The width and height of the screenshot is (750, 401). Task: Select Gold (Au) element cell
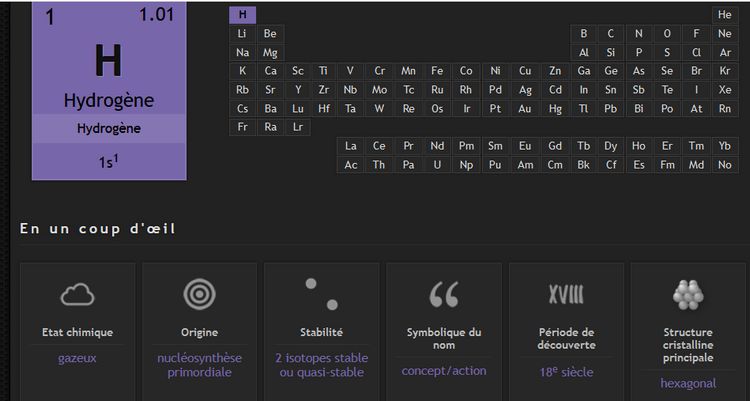point(525,109)
